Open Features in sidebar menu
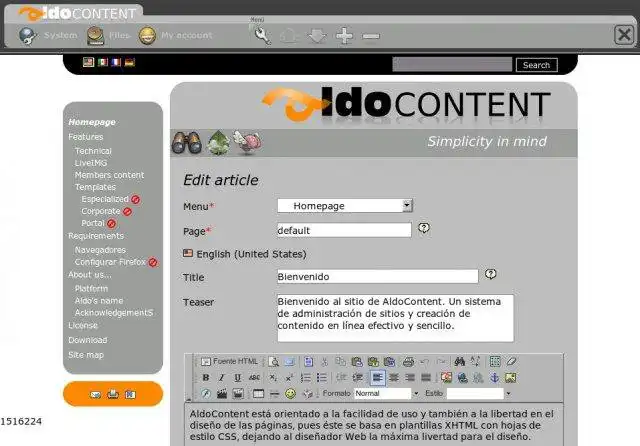 click(86, 137)
